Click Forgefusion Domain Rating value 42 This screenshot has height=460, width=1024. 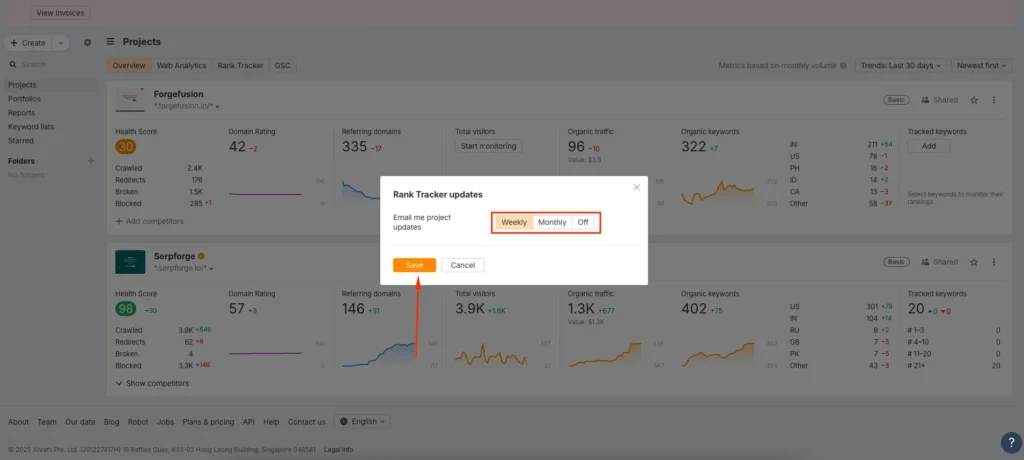[237, 146]
